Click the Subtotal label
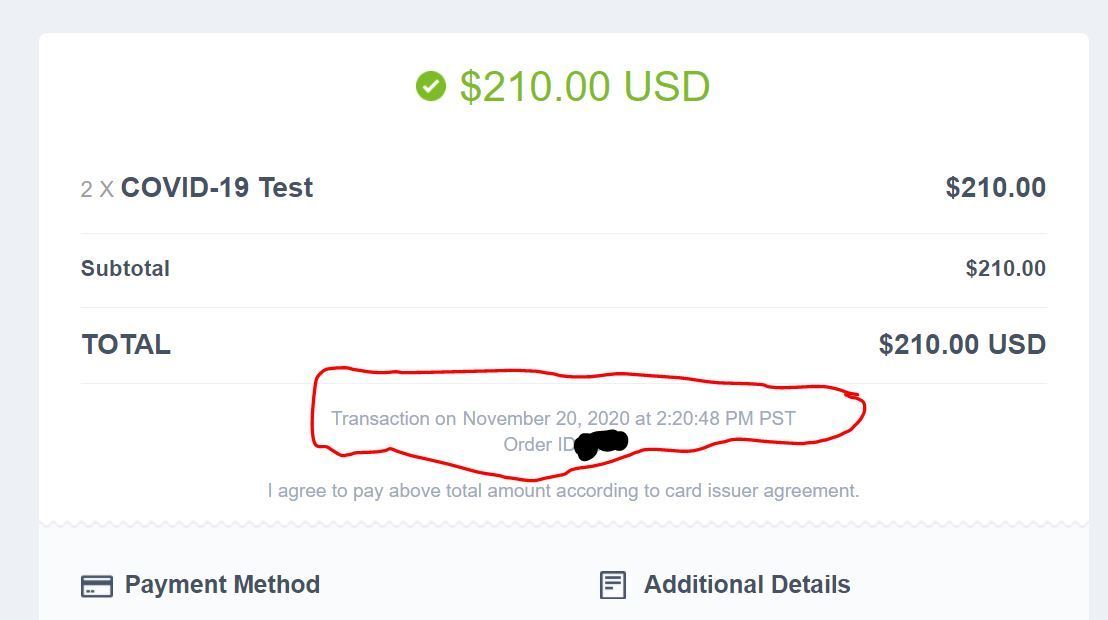The image size is (1108, 620). pos(125,269)
